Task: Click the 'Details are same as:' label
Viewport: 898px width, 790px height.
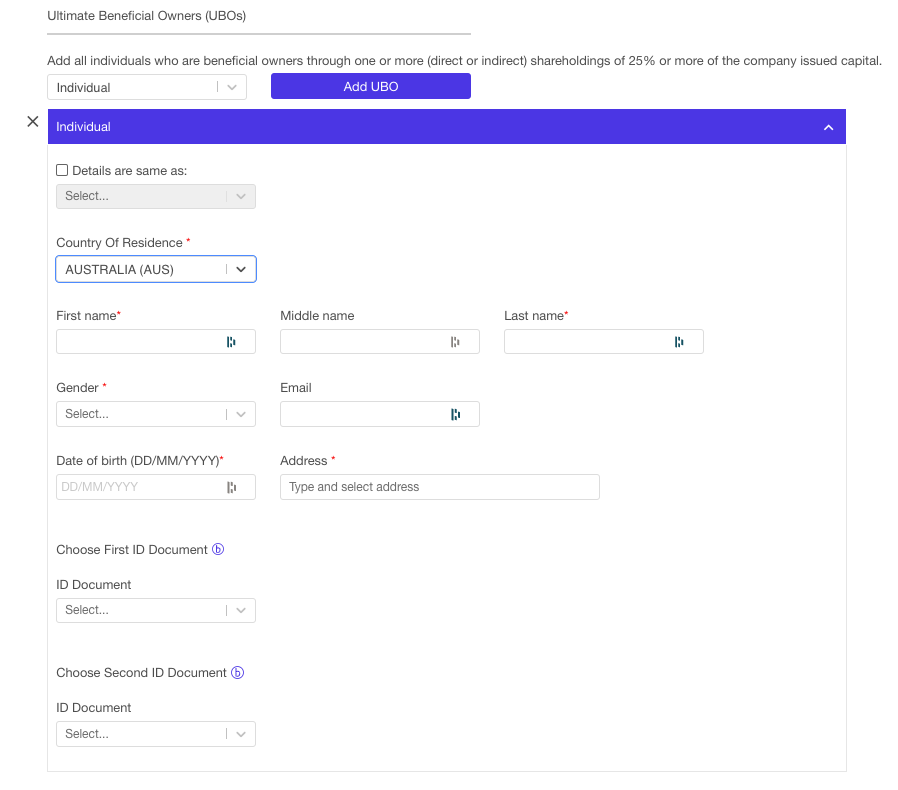Action: pyautogui.click(x=130, y=171)
